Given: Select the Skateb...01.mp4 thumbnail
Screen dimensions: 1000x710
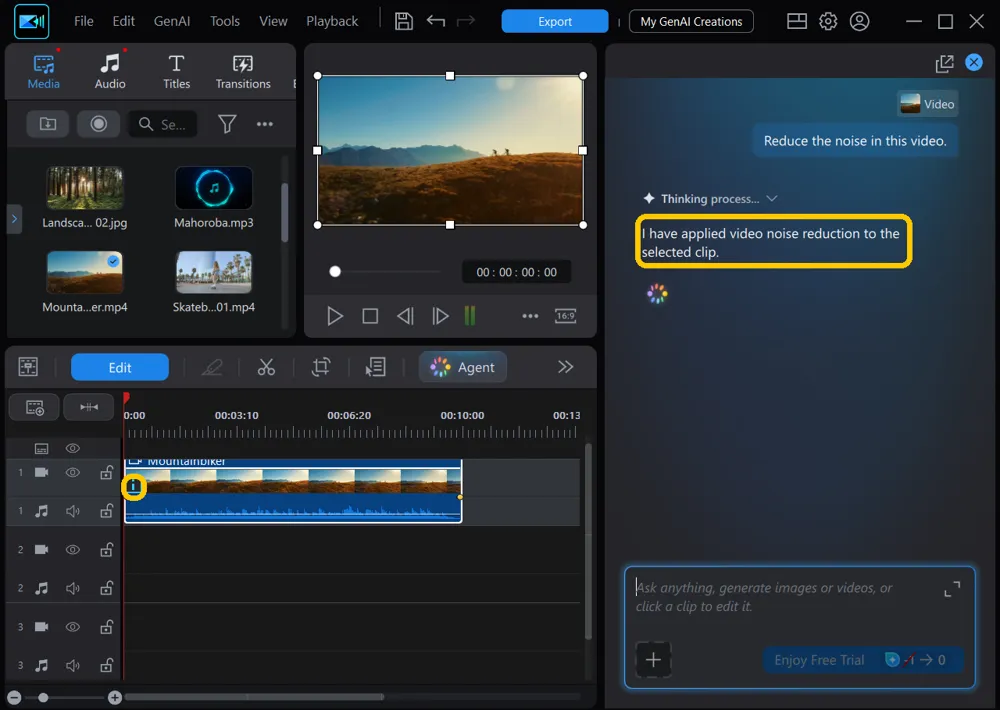Looking at the screenshot, I should (214, 272).
